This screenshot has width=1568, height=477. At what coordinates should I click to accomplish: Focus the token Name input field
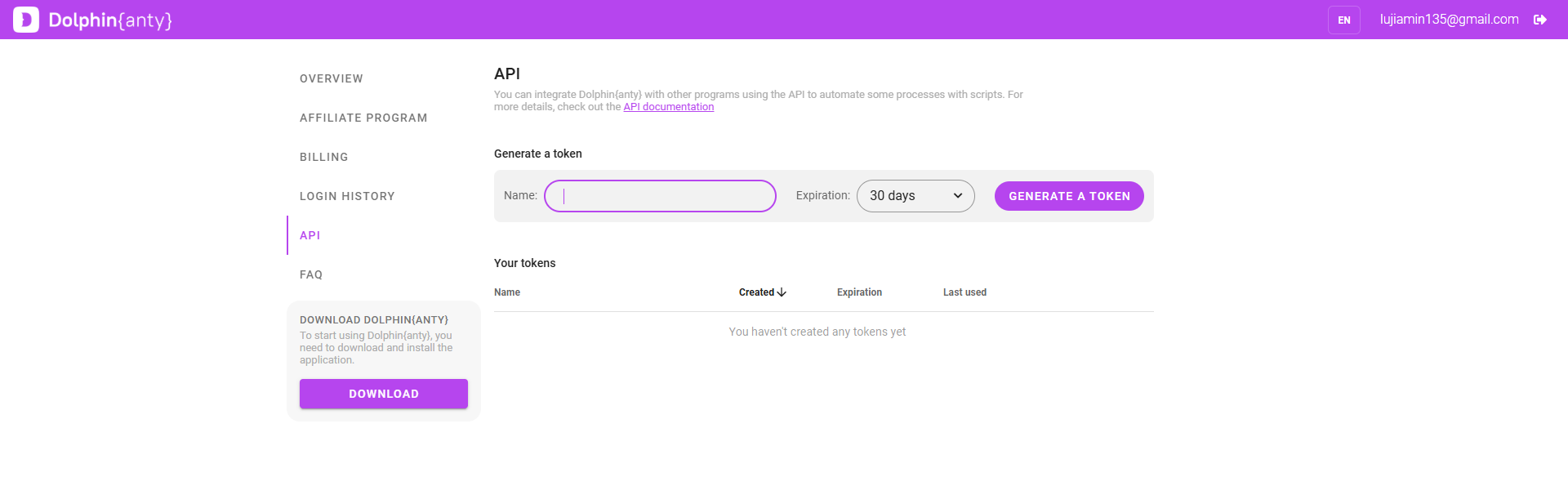(660, 196)
